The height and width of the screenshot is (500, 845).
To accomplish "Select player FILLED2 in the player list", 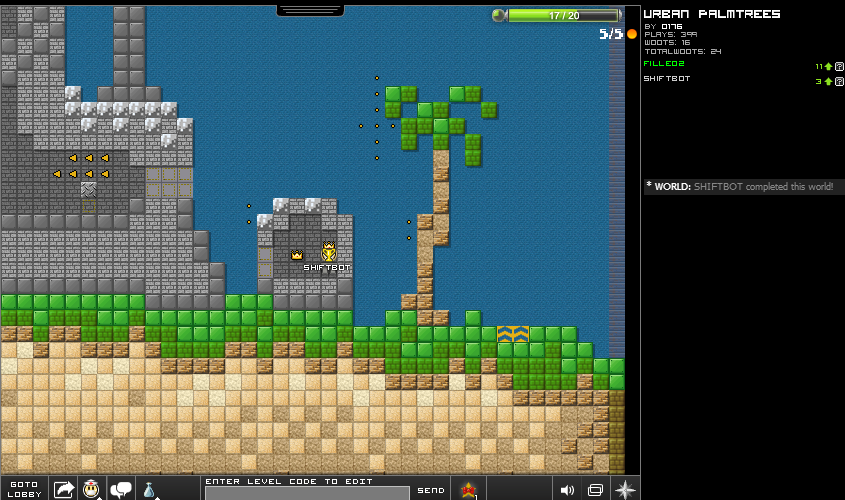I will 666,63.
